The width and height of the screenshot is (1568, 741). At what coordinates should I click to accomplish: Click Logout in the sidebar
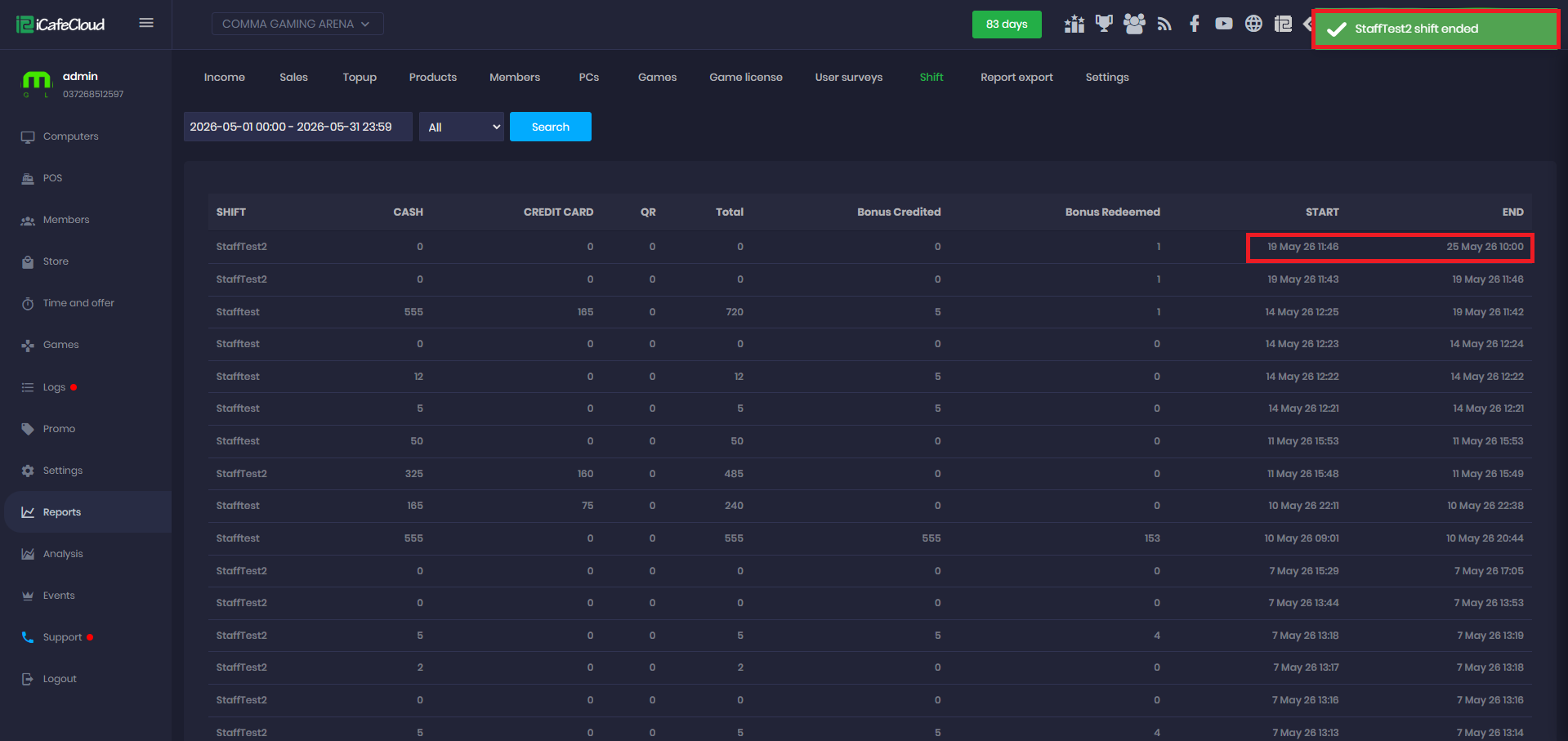coord(60,679)
